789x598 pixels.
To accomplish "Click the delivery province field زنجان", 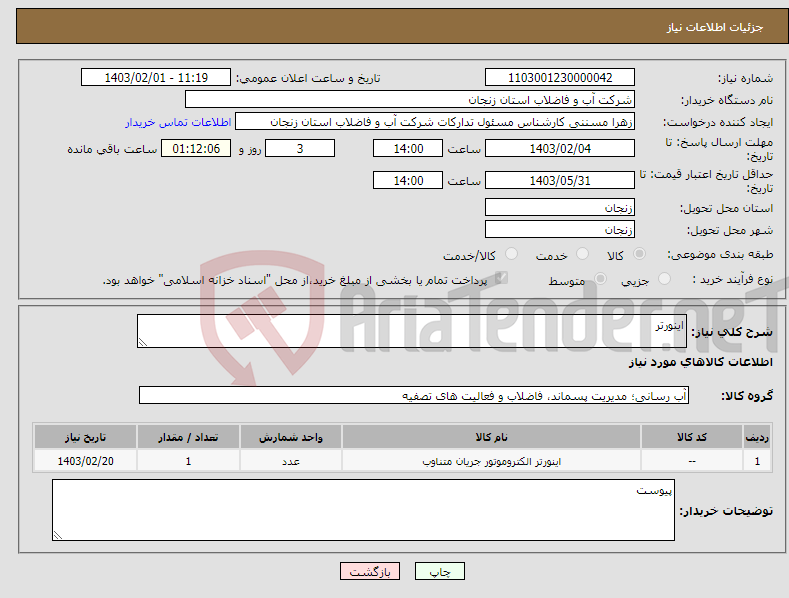I will 560,207.
